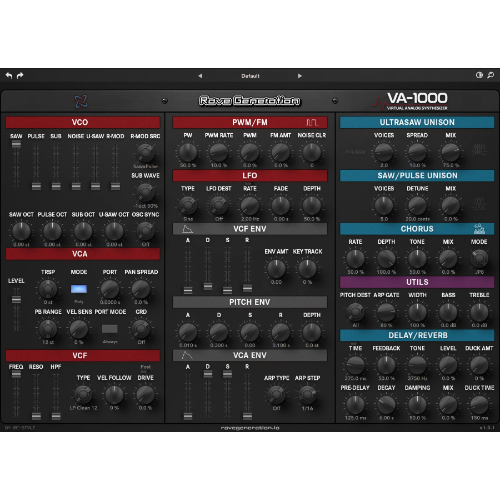The height and width of the screenshot is (500, 500).
Task: Click the LFO RATE knob
Action: (x=250, y=205)
